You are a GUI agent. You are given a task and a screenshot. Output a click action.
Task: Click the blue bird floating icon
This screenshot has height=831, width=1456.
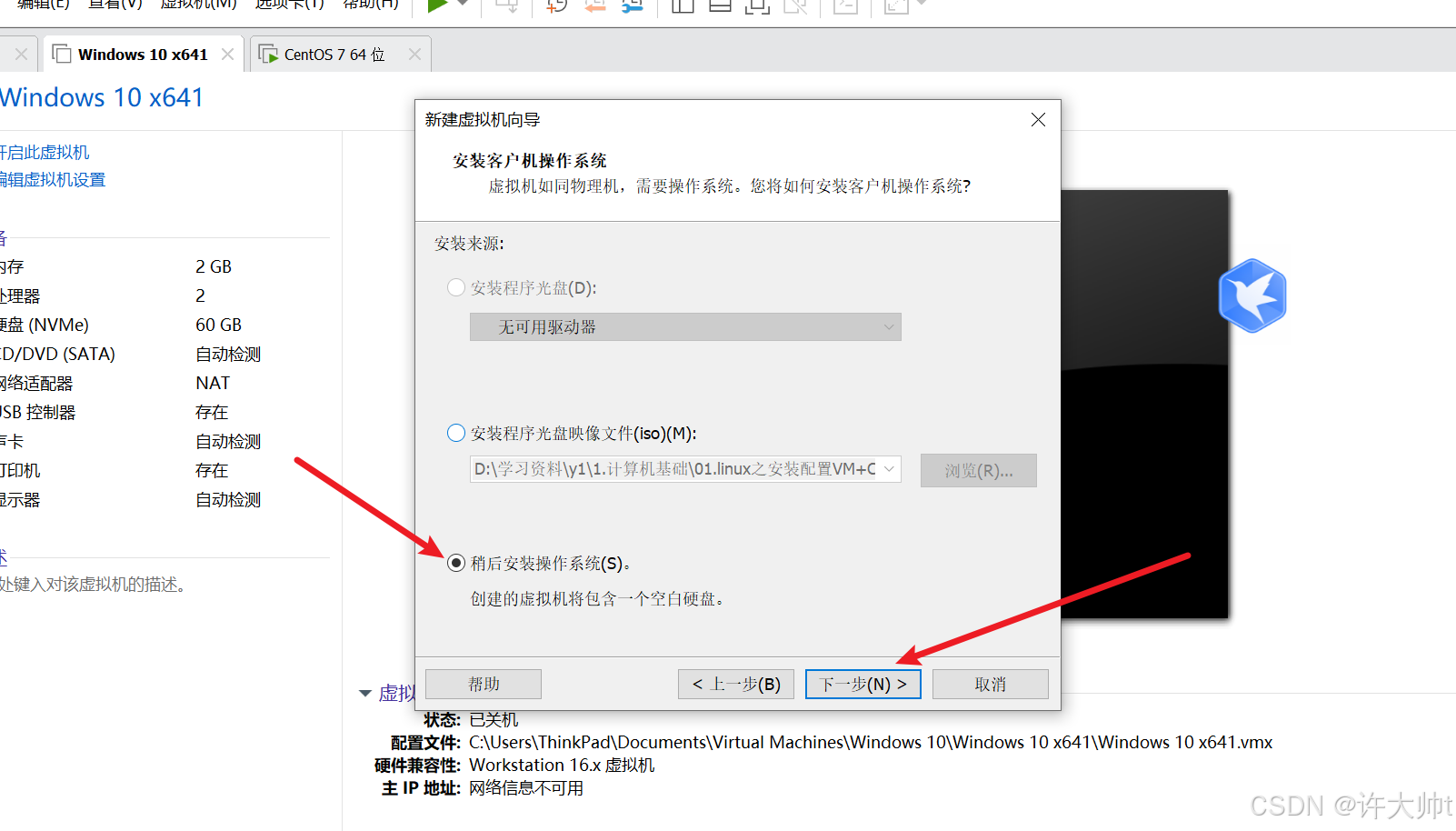pyautogui.click(x=1252, y=295)
